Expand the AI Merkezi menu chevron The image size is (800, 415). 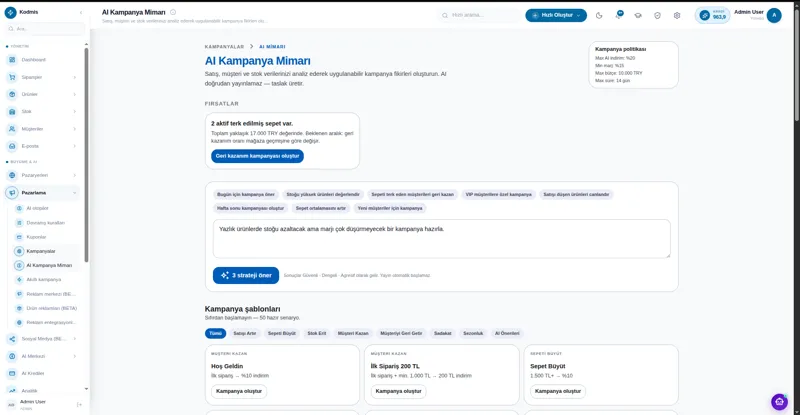74,356
